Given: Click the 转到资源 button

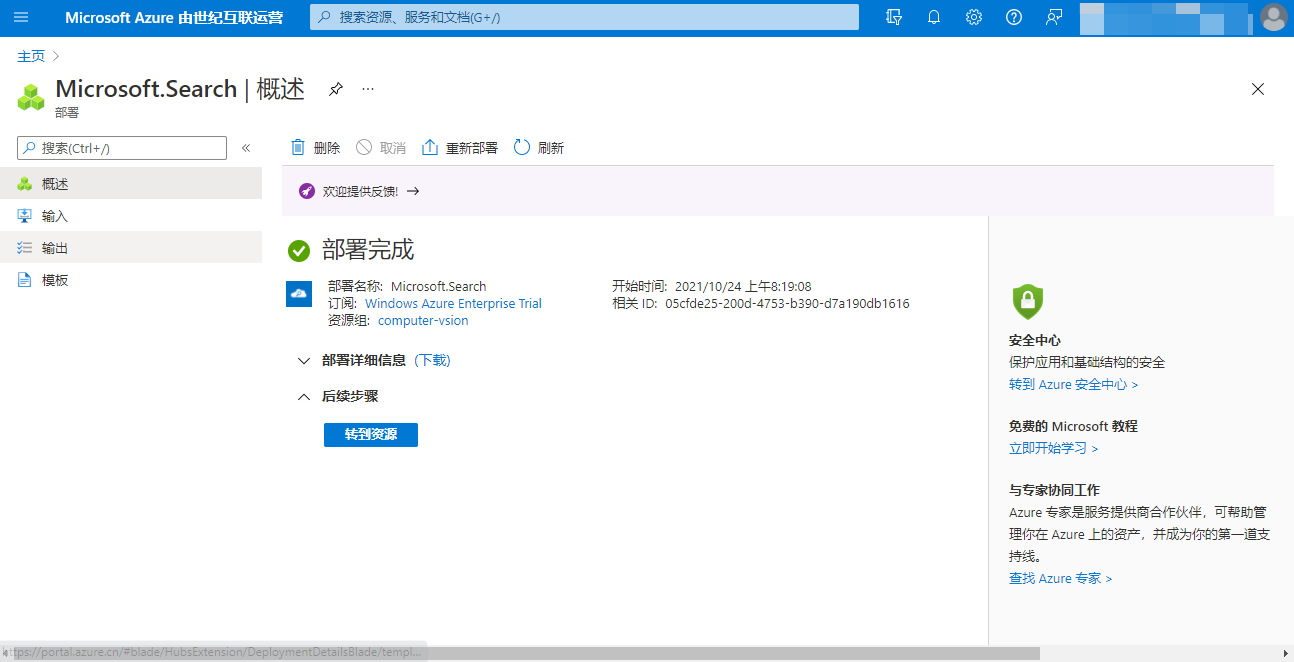Looking at the screenshot, I should pyautogui.click(x=371, y=435).
